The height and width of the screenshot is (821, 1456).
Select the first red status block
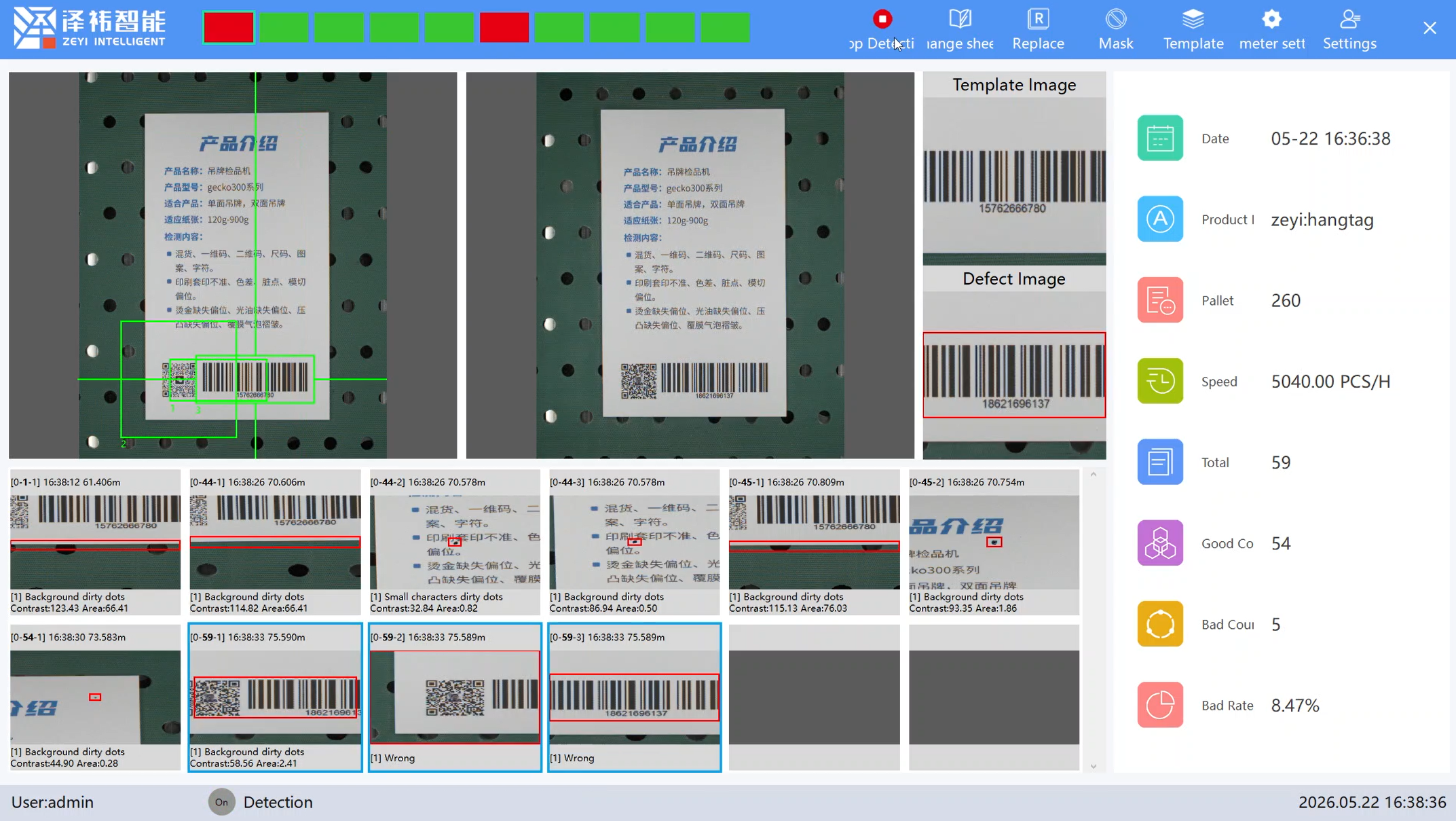229,28
